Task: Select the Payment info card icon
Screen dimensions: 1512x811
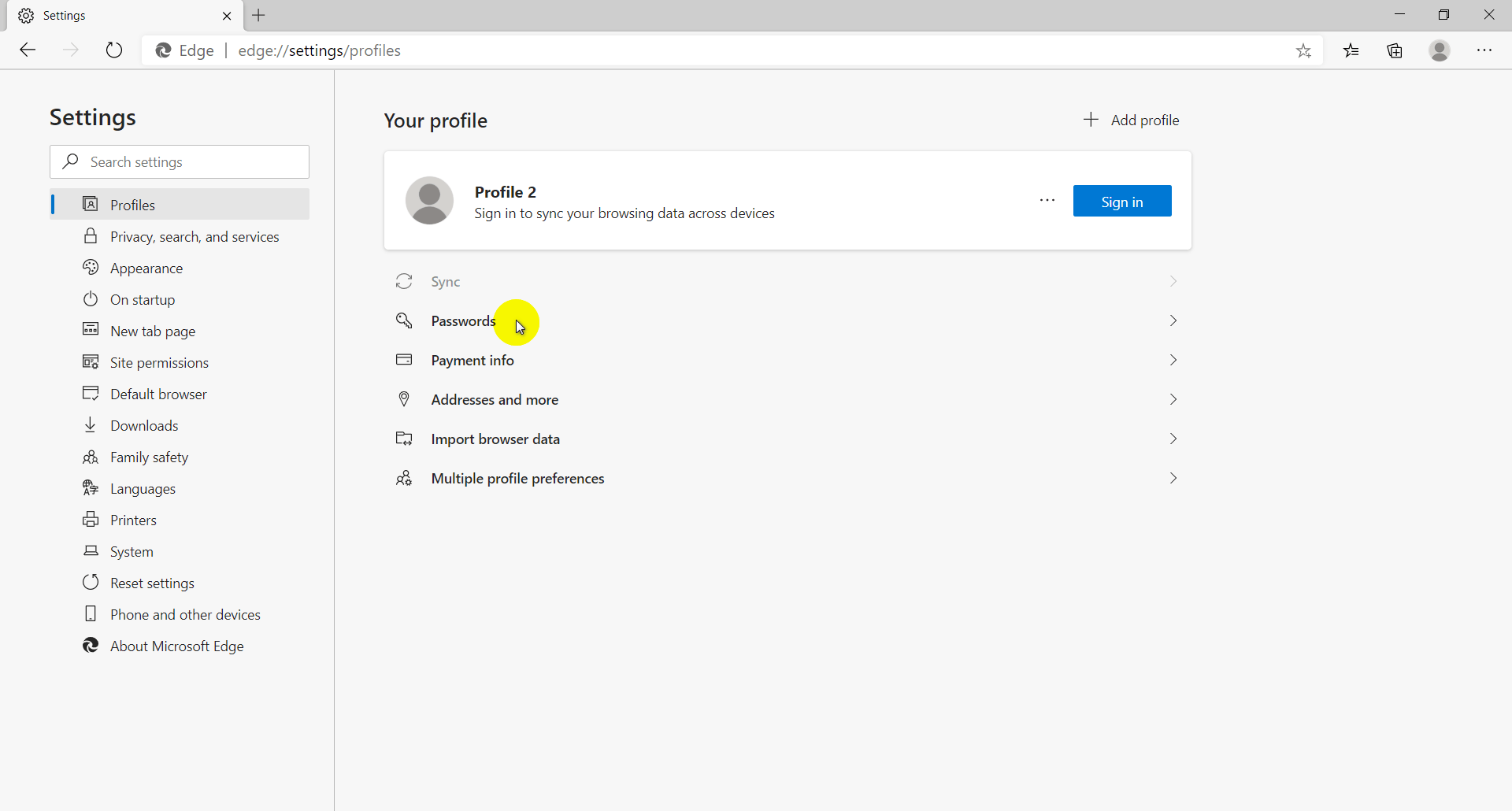Action: pyautogui.click(x=404, y=360)
